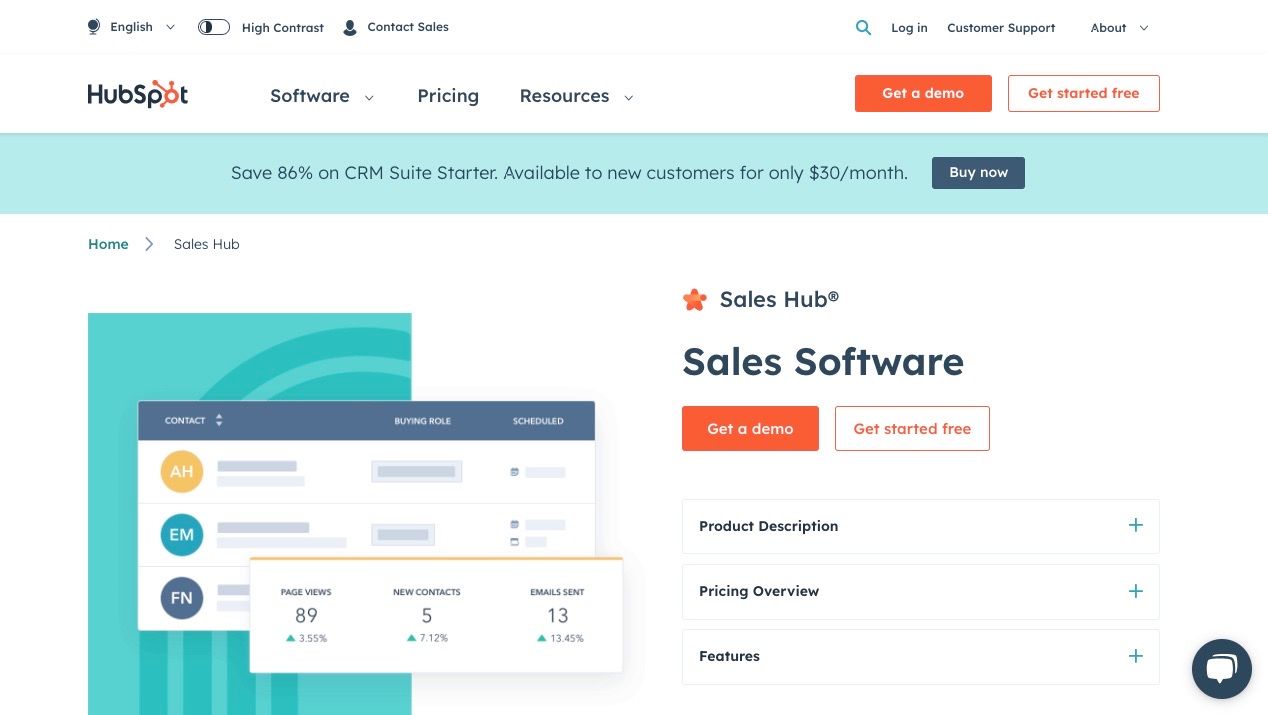Click the Emails Sent 13 stat

(558, 615)
